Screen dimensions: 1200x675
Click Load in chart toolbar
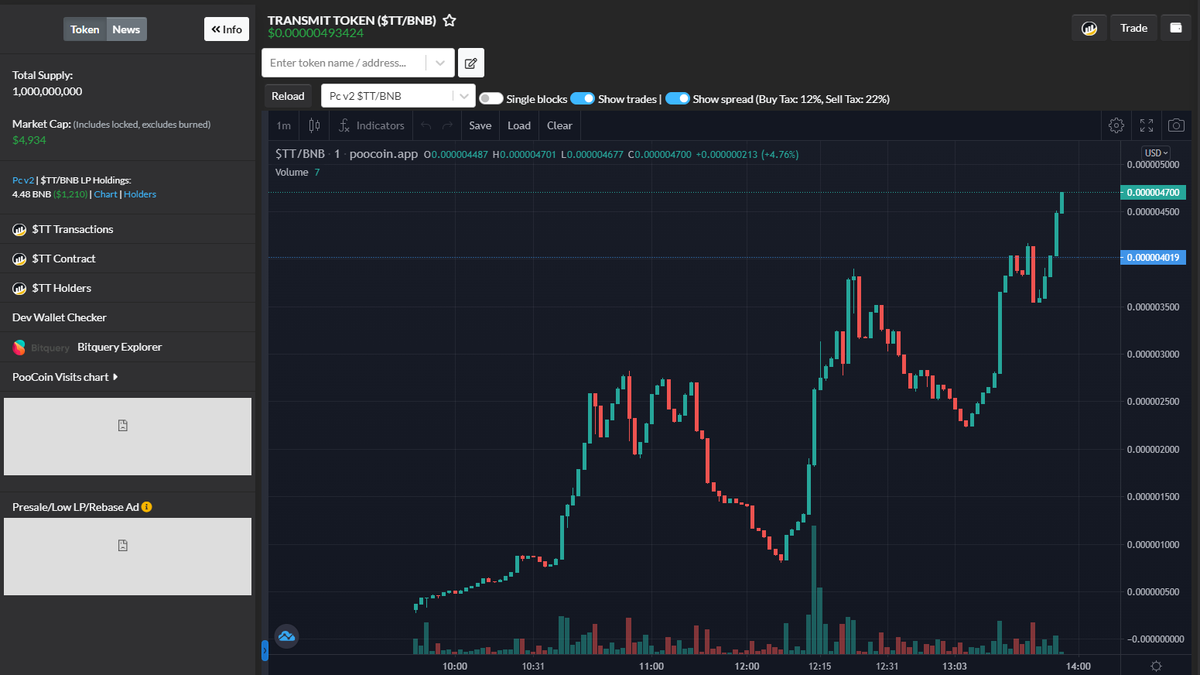519,126
